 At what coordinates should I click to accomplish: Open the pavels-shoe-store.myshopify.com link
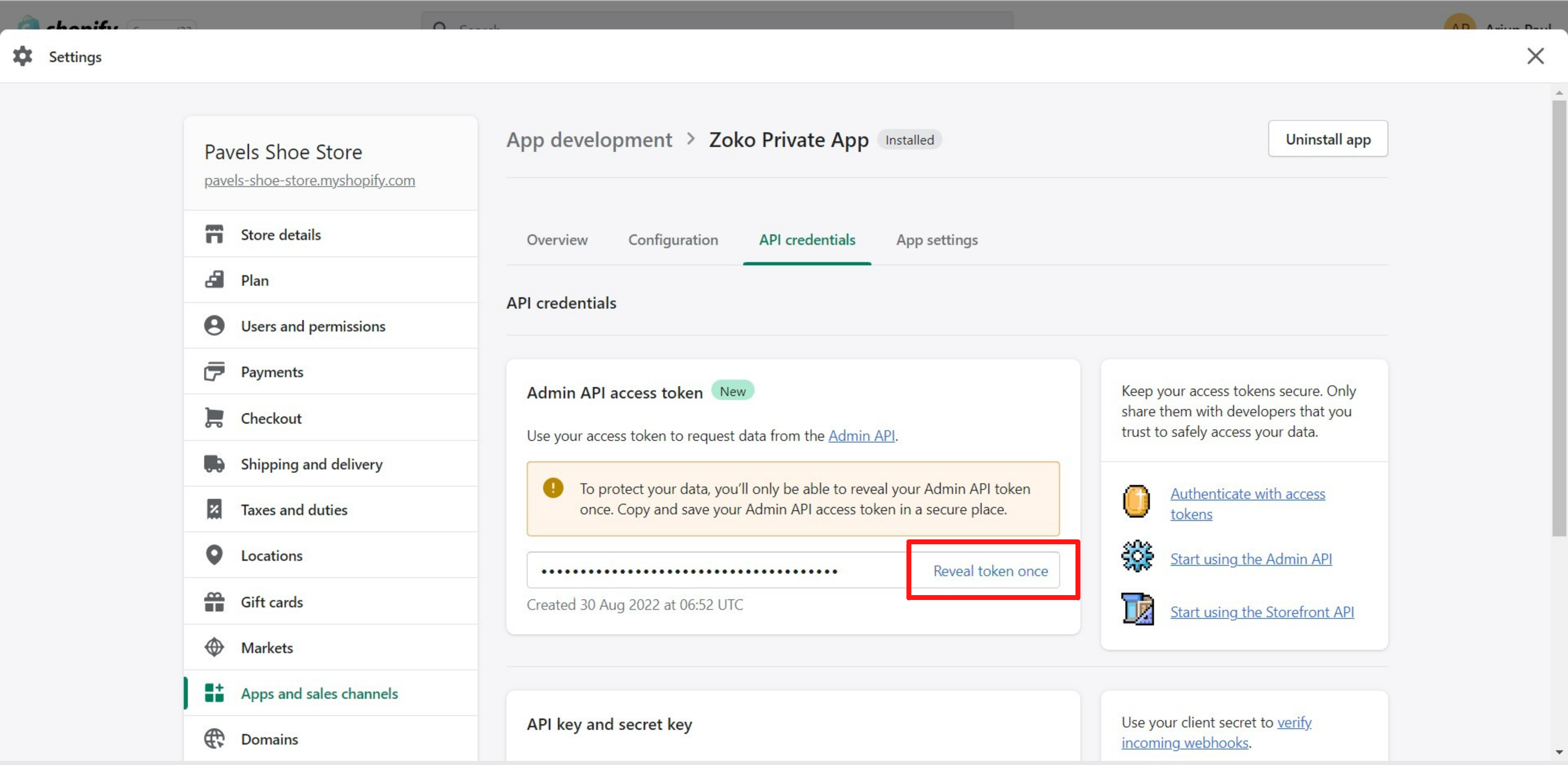pos(309,180)
